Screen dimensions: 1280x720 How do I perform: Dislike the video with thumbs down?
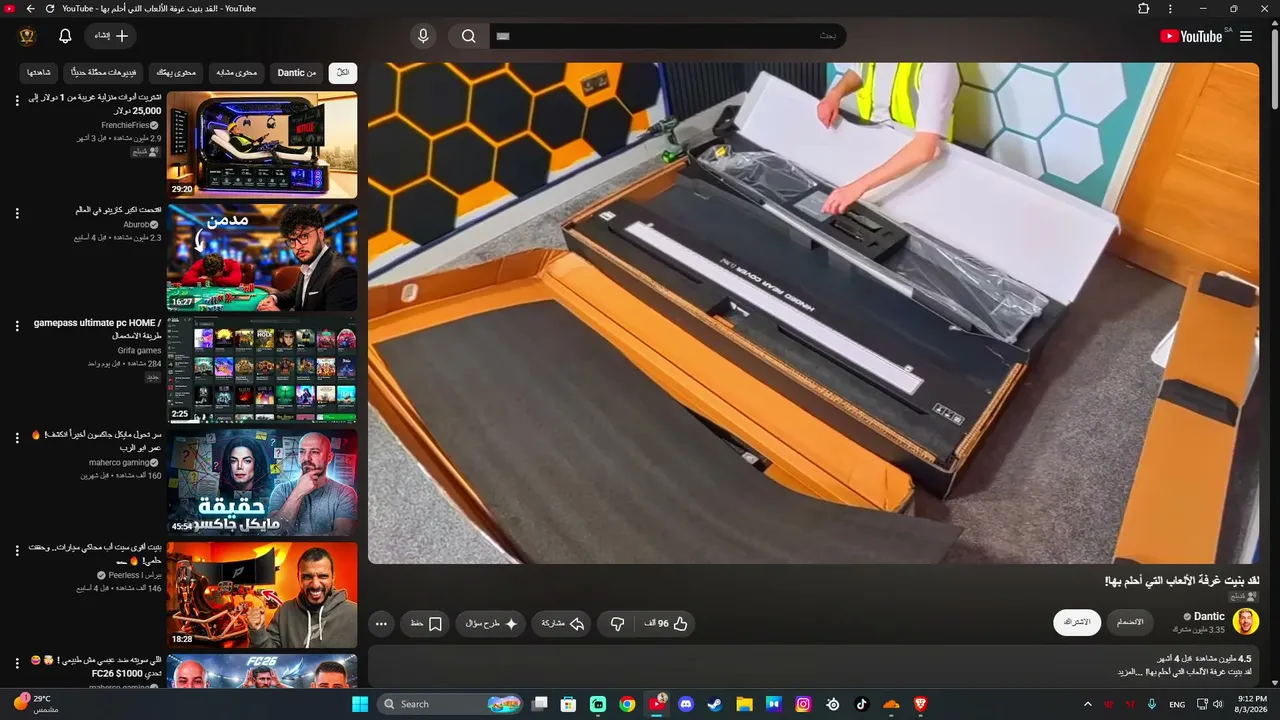tap(617, 623)
